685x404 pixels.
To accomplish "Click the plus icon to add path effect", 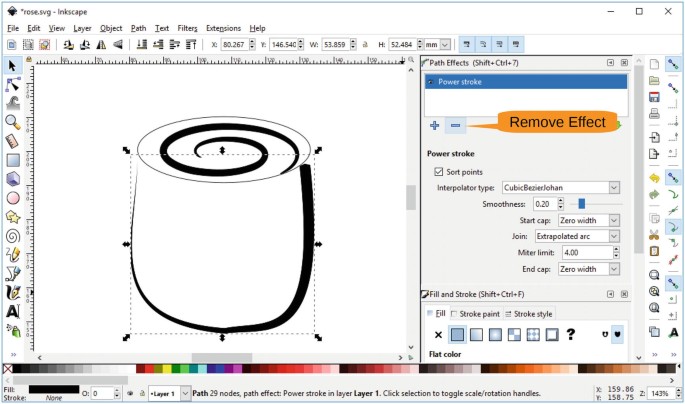I will 434,125.
